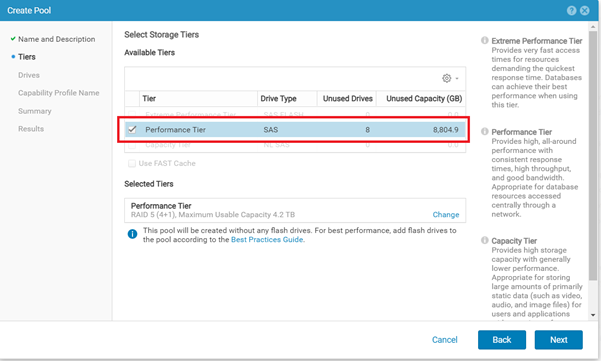Click the 'Selected Tiers' heading
The height and width of the screenshot is (361, 601).
point(149,184)
